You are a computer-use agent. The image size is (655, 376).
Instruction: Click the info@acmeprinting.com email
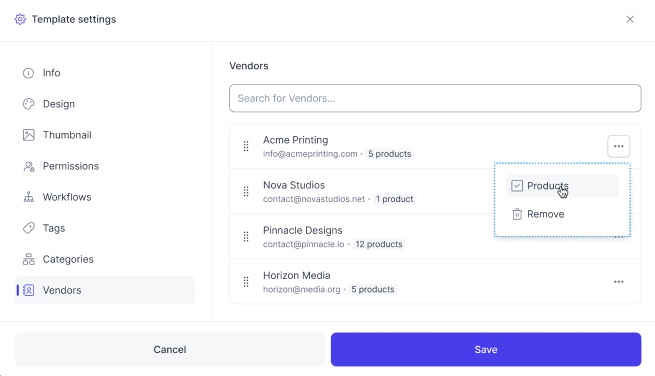point(310,154)
